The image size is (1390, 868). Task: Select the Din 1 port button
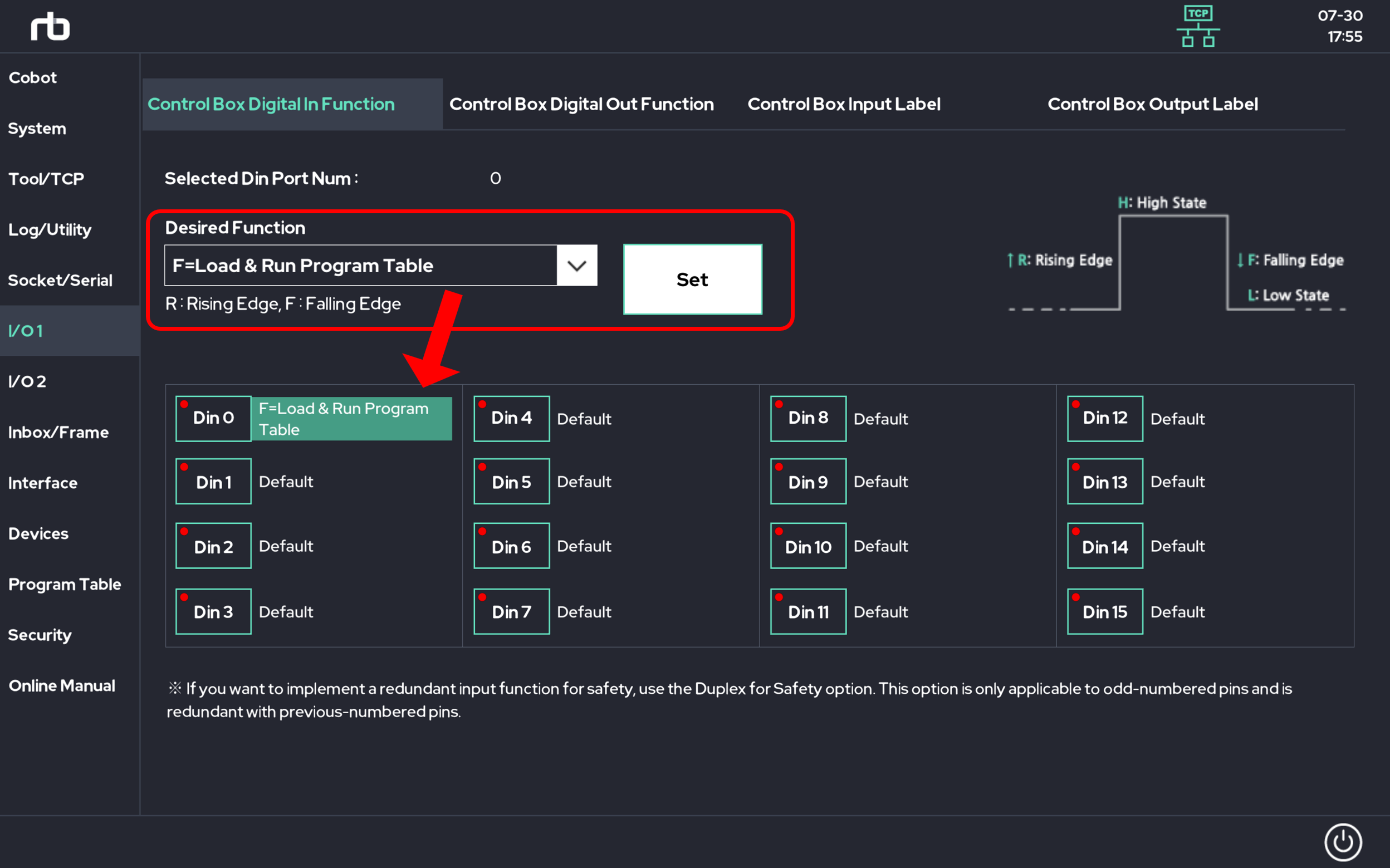click(x=213, y=481)
